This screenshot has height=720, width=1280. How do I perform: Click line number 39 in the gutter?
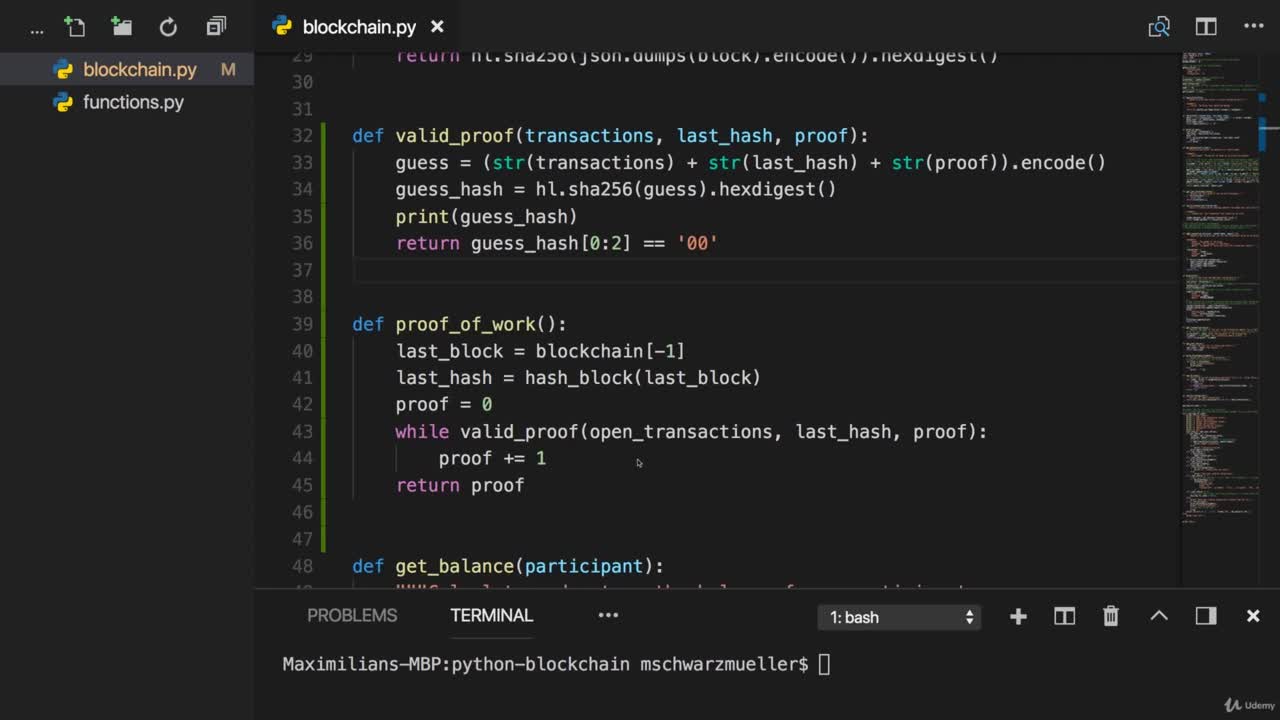(302, 324)
